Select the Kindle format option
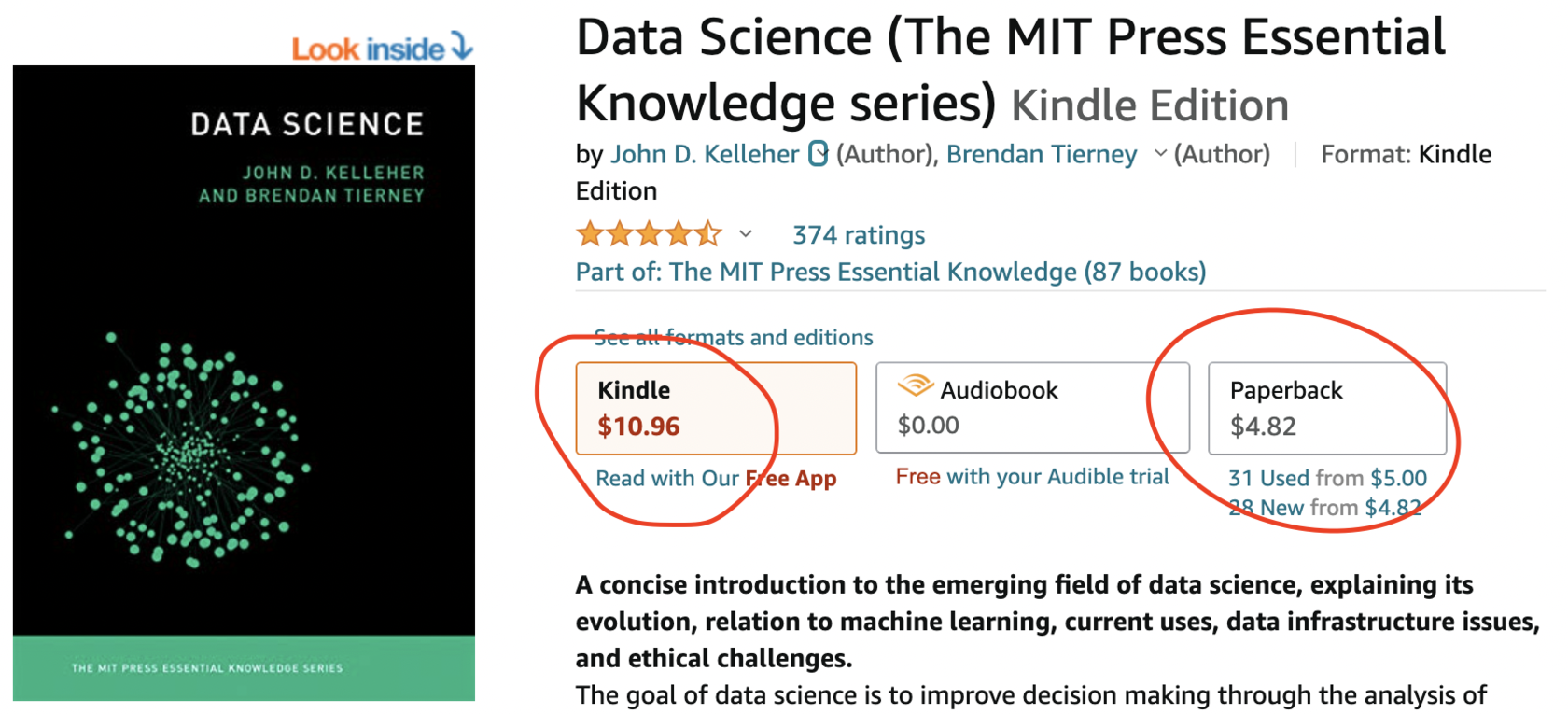Screen dimensions: 1568x714 click(x=716, y=409)
